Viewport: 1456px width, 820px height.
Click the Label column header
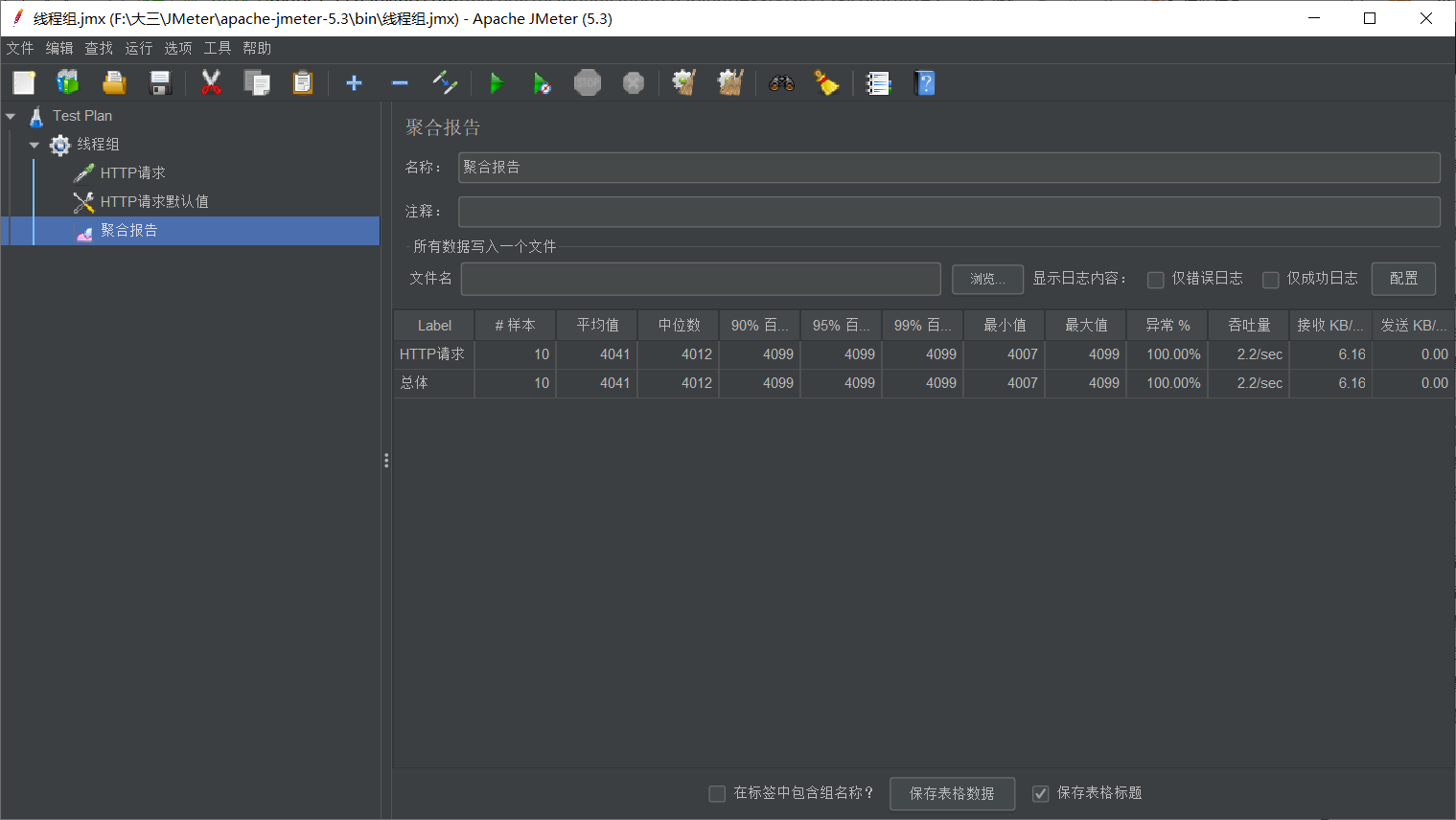point(434,326)
